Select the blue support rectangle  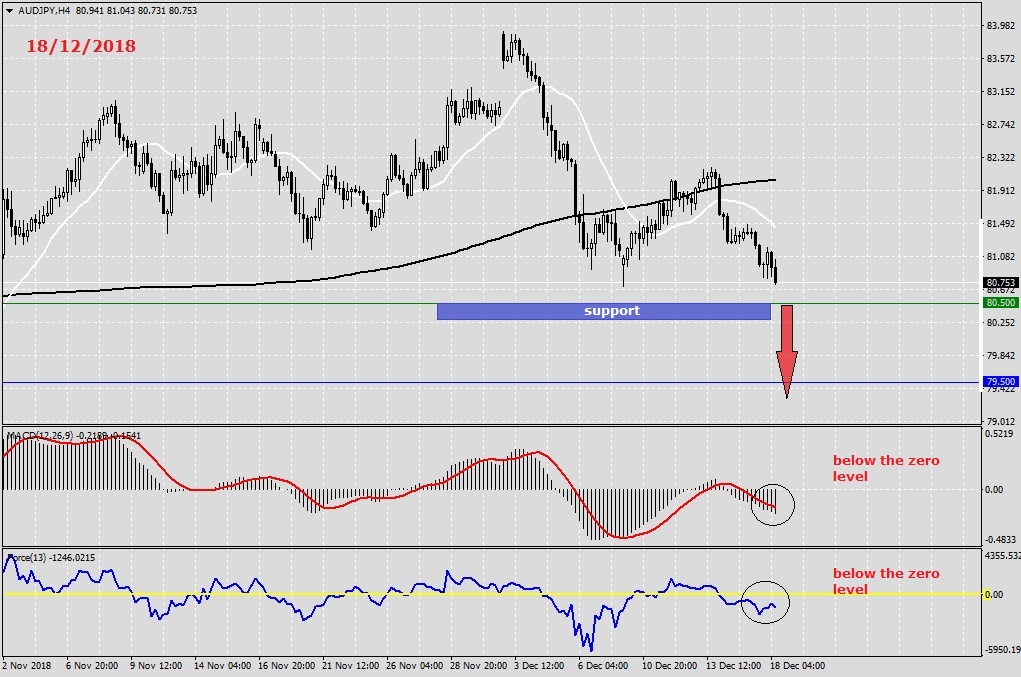tap(603, 311)
